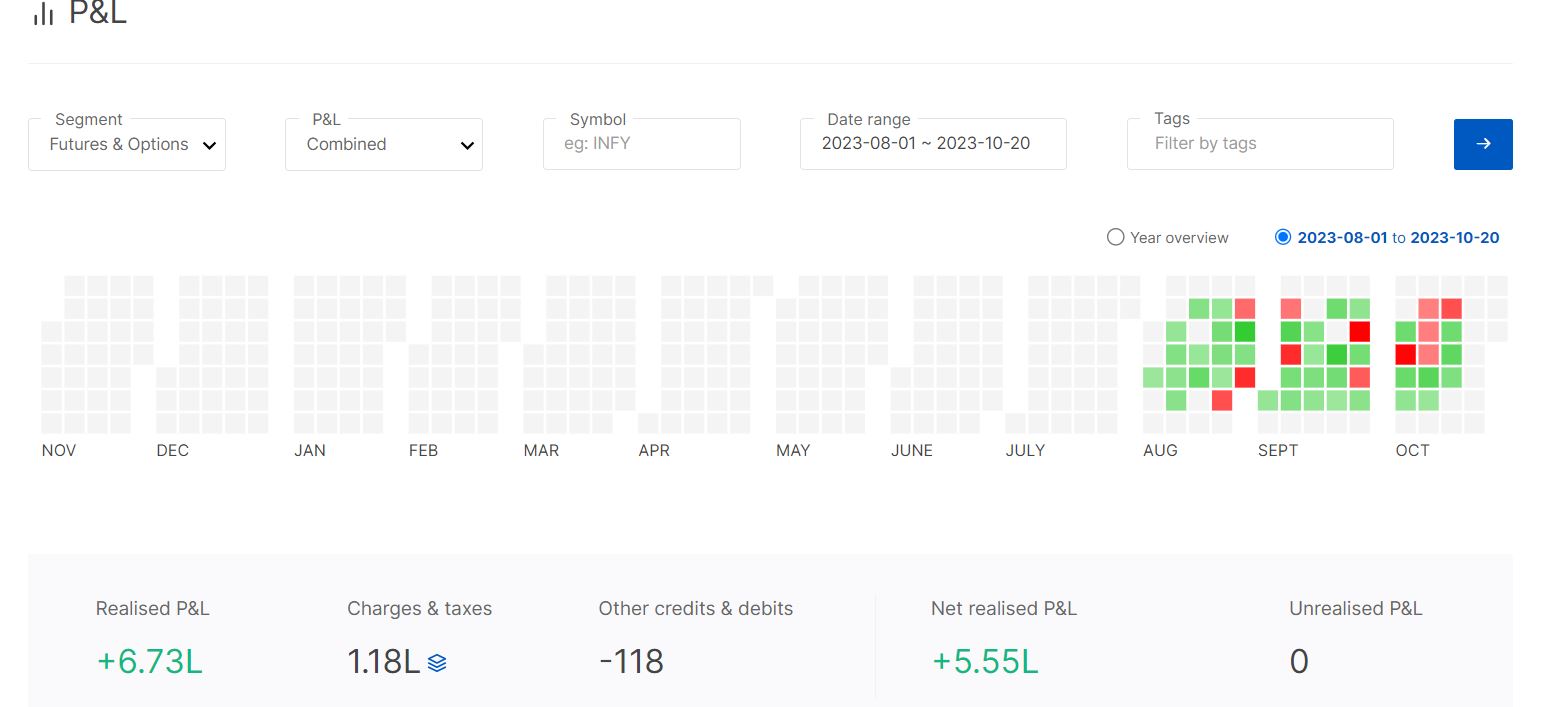
Task: Click the Charges & taxes label
Action: click(420, 609)
